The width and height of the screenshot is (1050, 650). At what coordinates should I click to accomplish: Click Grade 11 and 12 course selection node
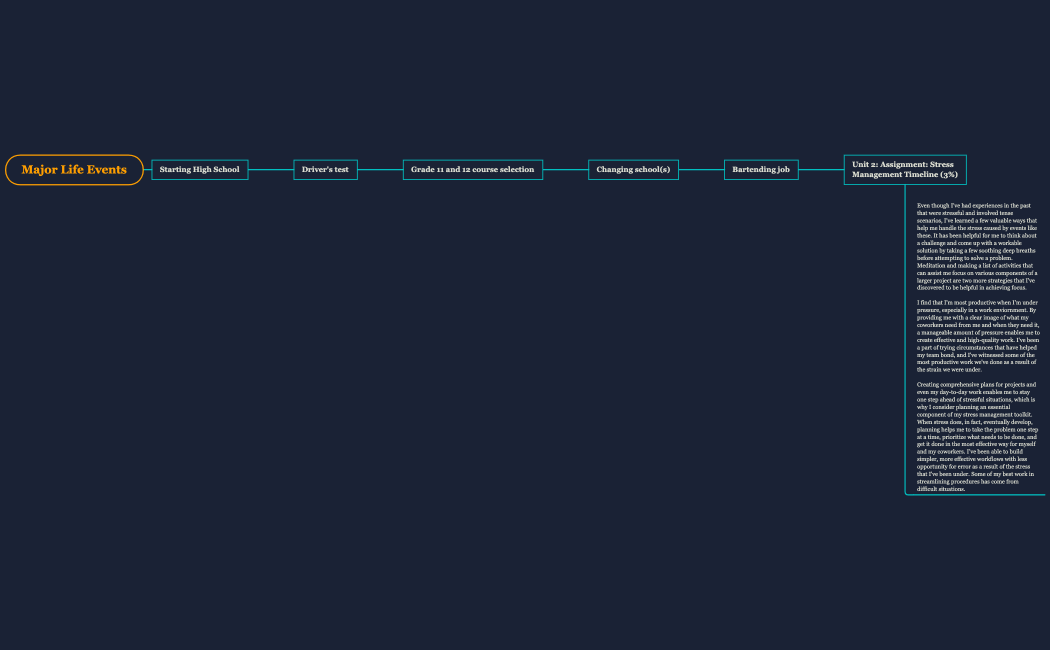tap(472, 170)
